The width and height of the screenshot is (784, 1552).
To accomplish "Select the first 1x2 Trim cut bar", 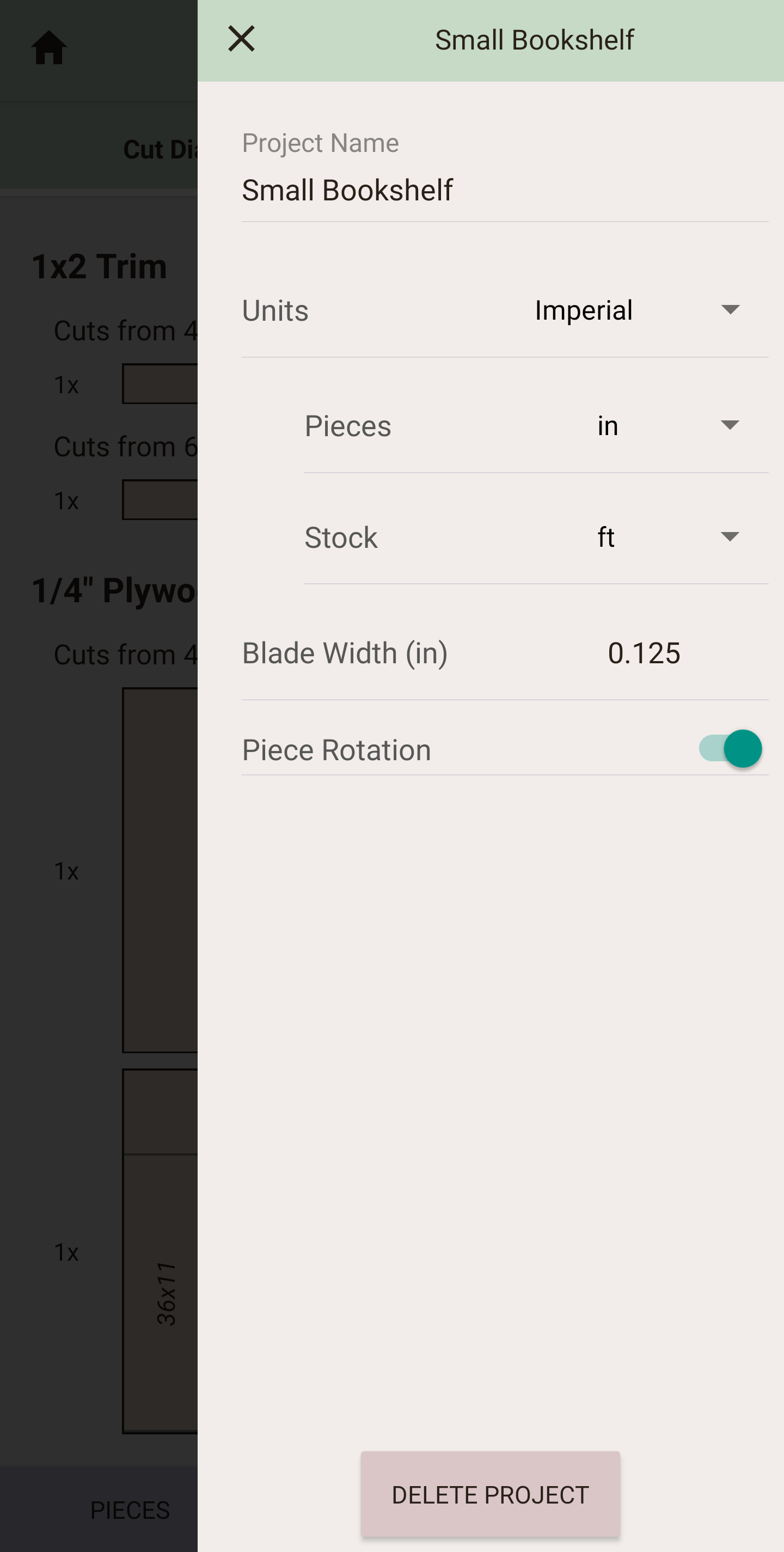I will pos(160,384).
